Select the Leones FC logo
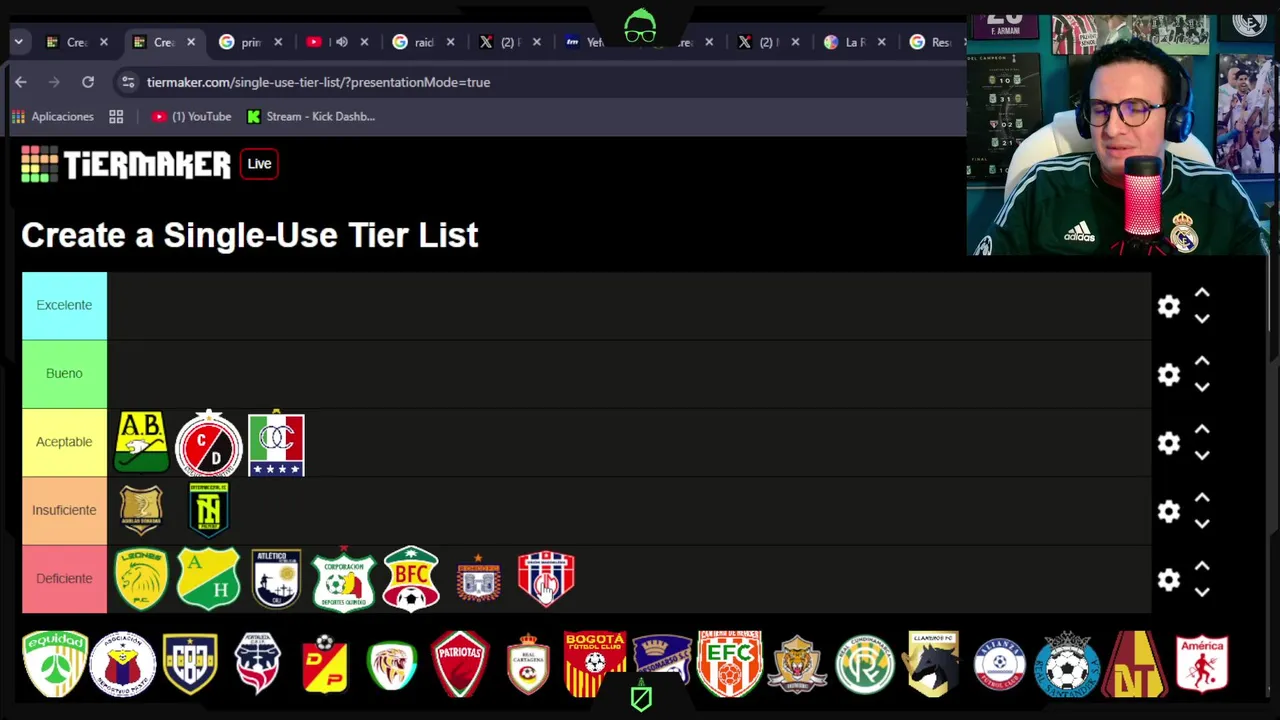1280x720 pixels. click(141, 578)
